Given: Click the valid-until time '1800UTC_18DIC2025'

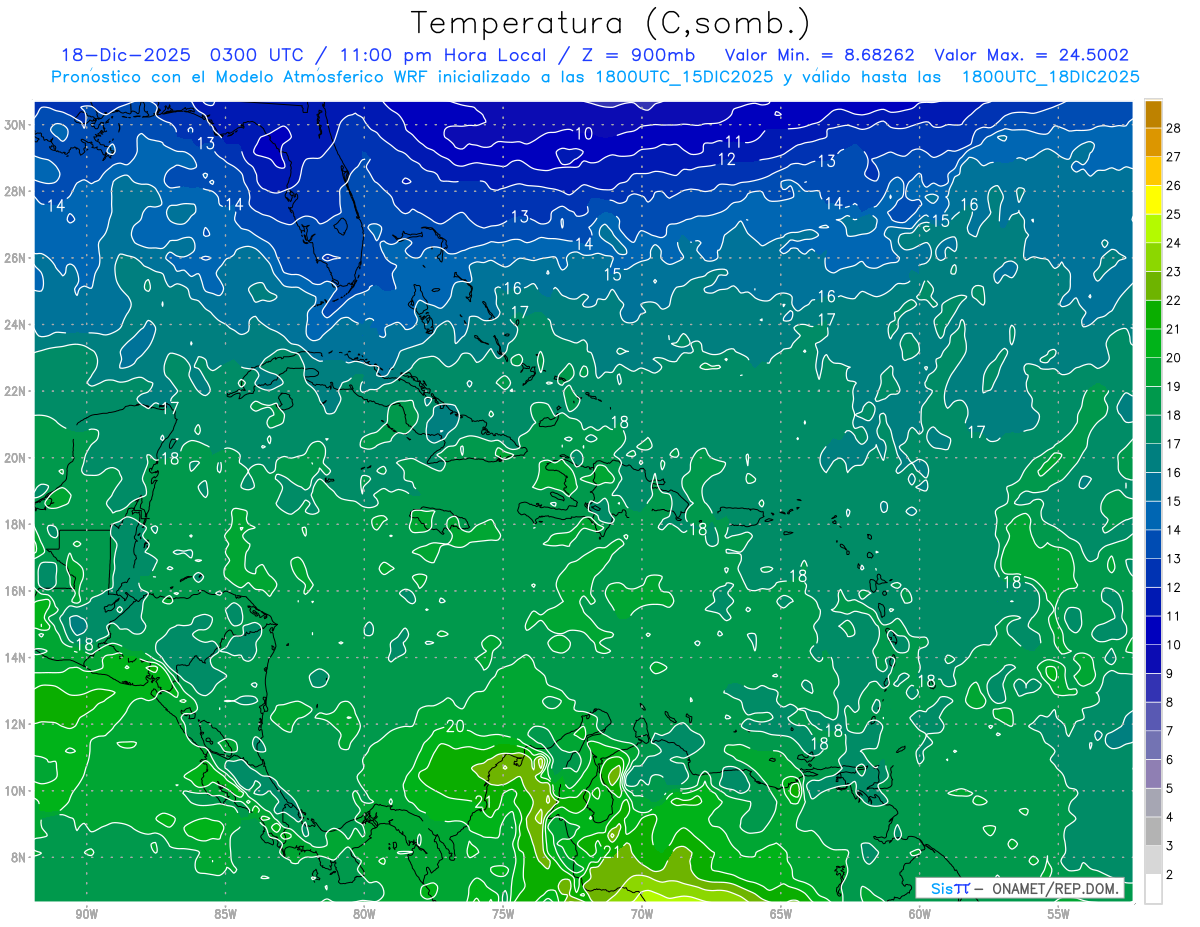Looking at the screenshot, I should (x=1051, y=77).
